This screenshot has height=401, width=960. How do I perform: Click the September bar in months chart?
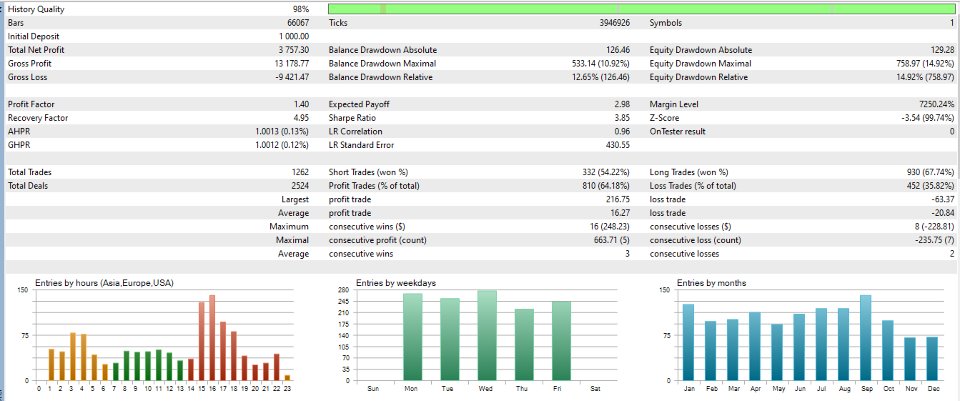[865, 338]
